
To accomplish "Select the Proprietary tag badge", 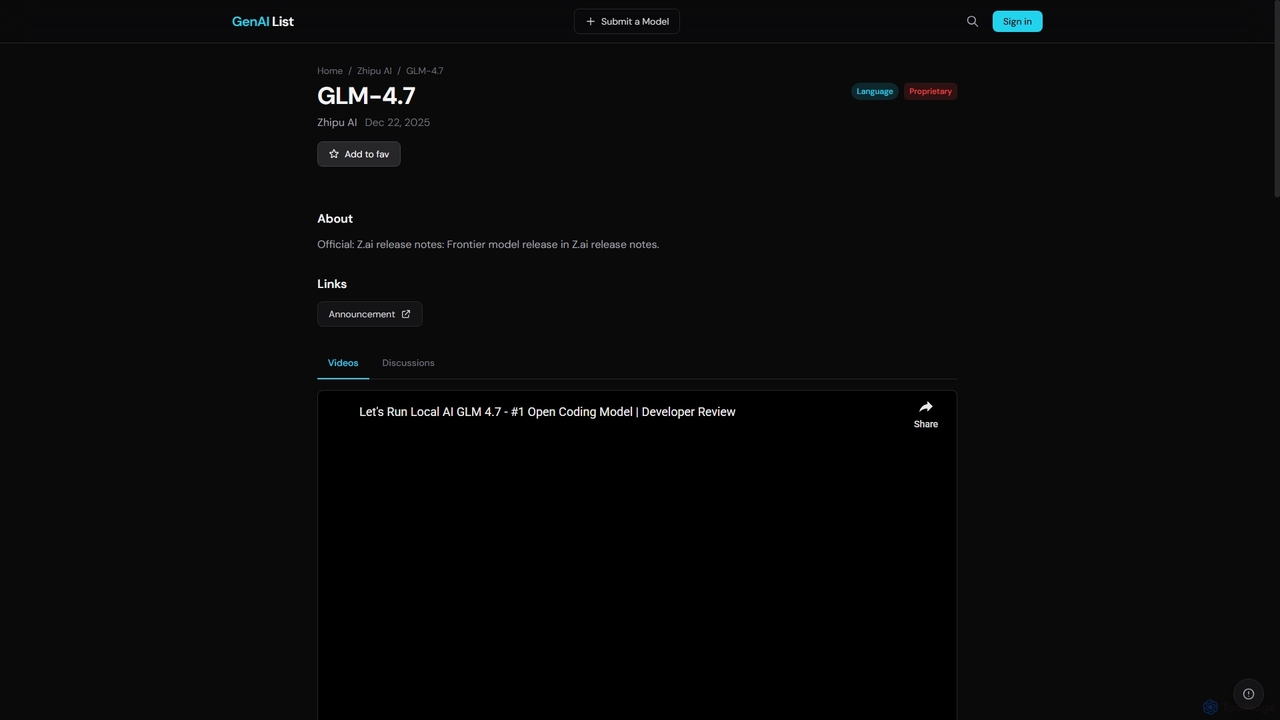I will tap(930, 91).
